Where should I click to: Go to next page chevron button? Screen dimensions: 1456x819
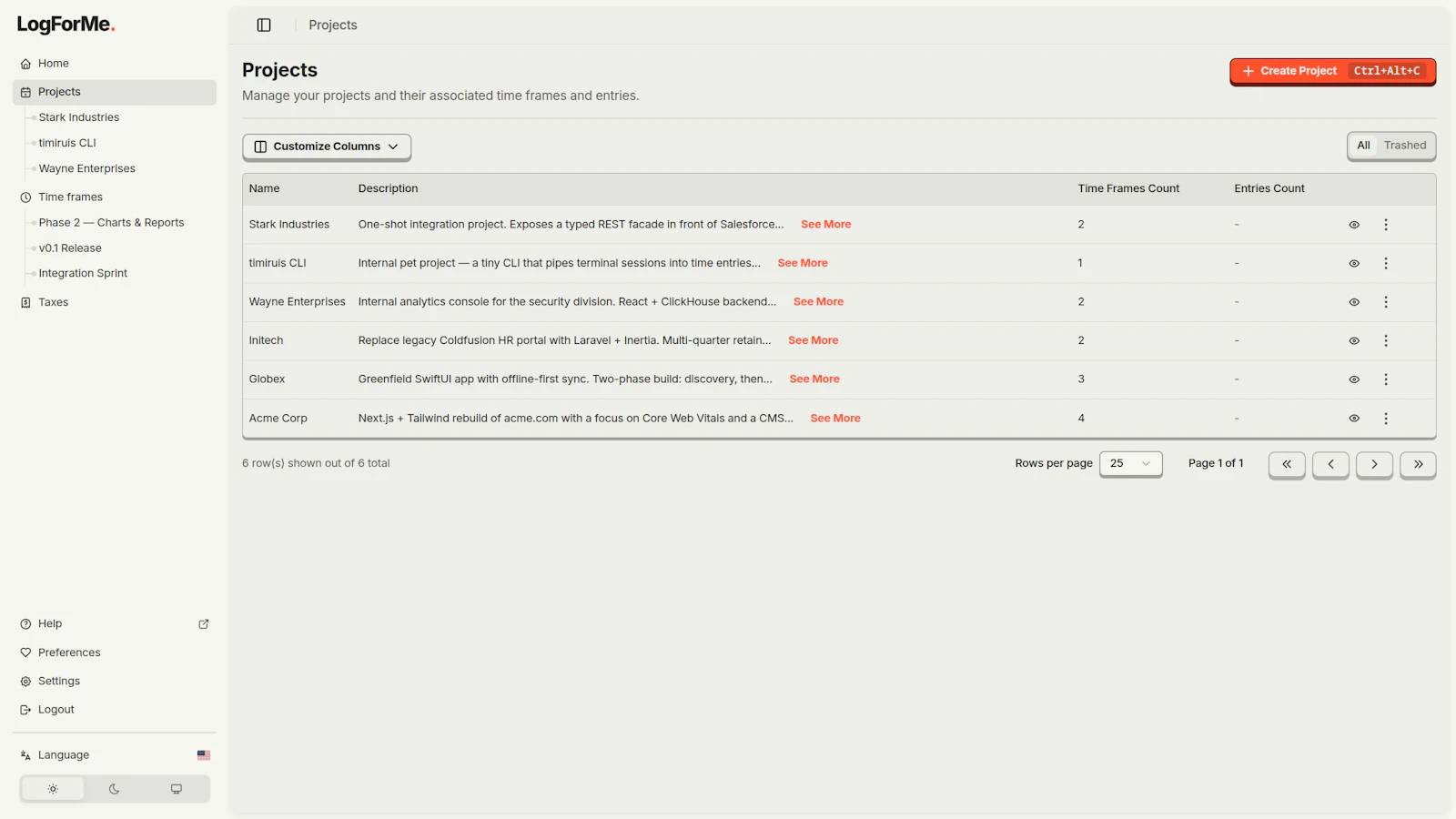click(x=1374, y=464)
